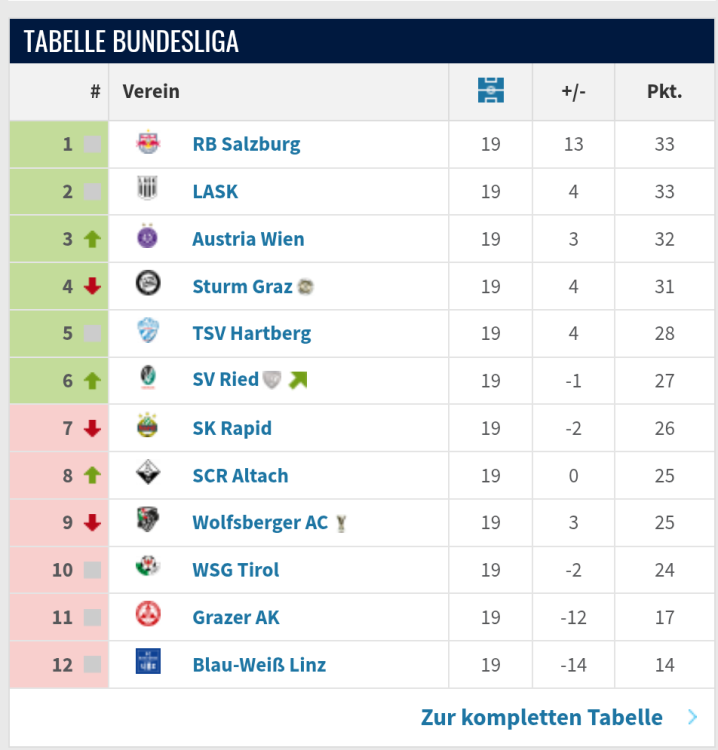Open the WSG Tirol team link
Viewport: 718px width, 750px height.
(x=236, y=570)
